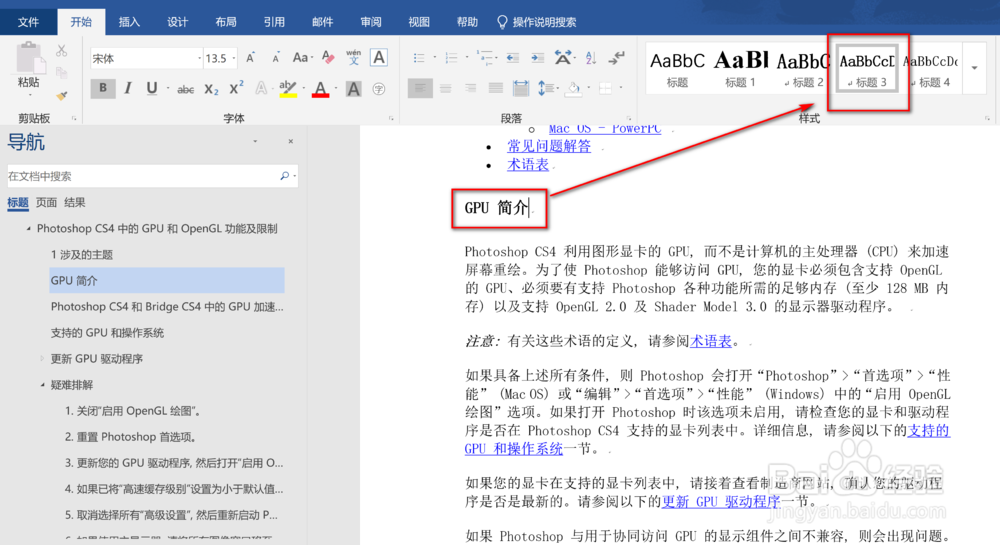
Task: Toggle superscript X2 formatting
Action: (236, 89)
